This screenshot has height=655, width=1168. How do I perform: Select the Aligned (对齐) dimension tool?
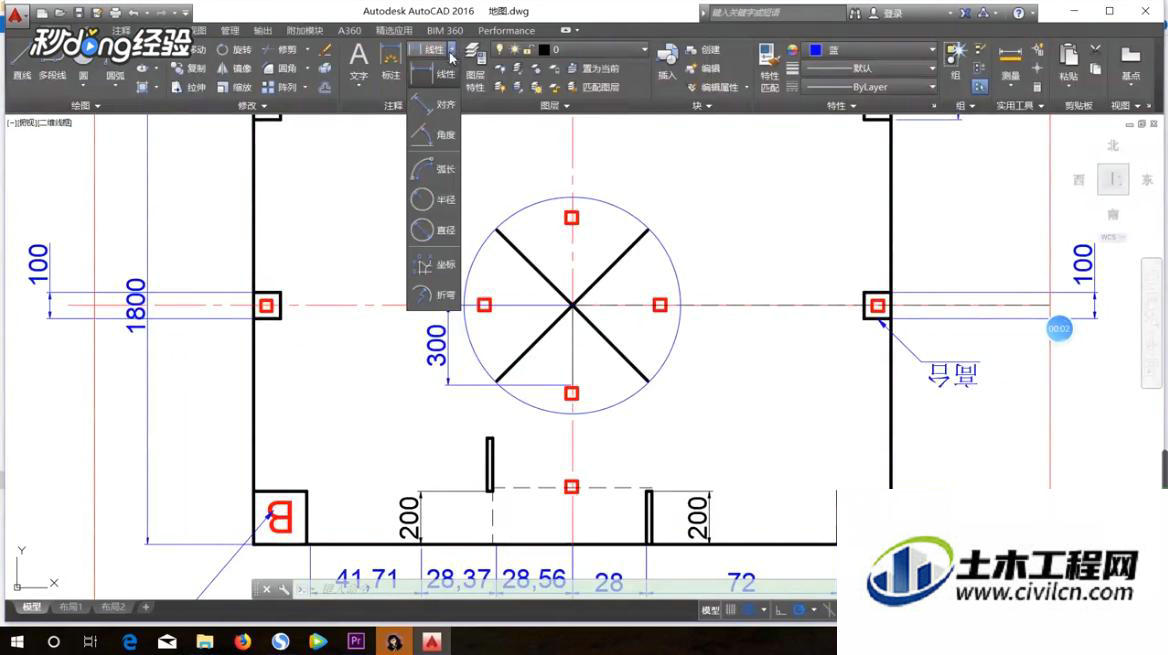433,104
